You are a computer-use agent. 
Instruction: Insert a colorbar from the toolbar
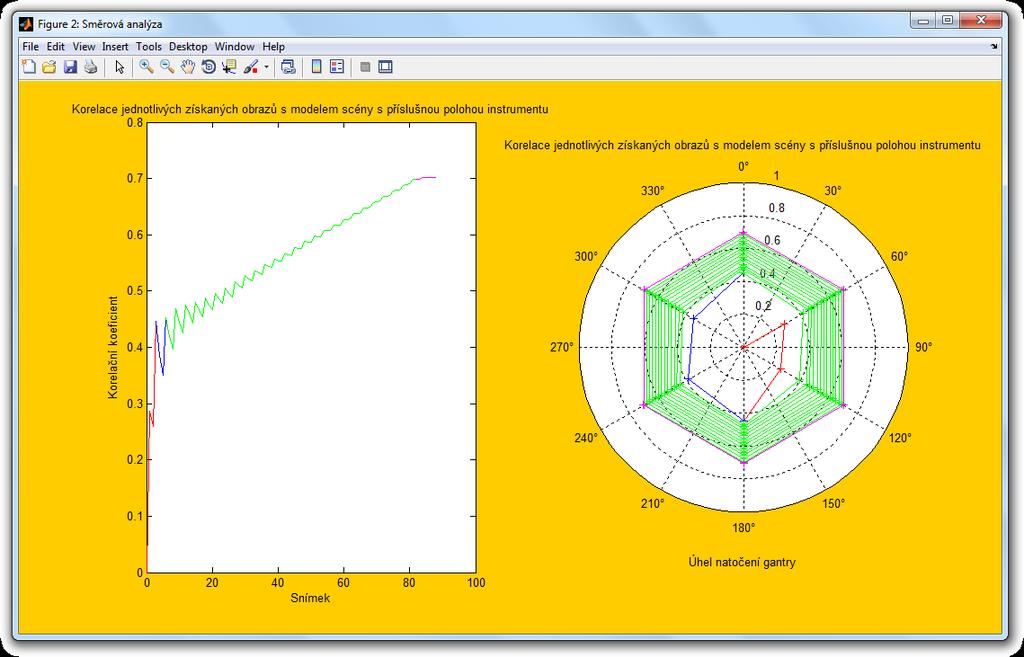pos(317,67)
